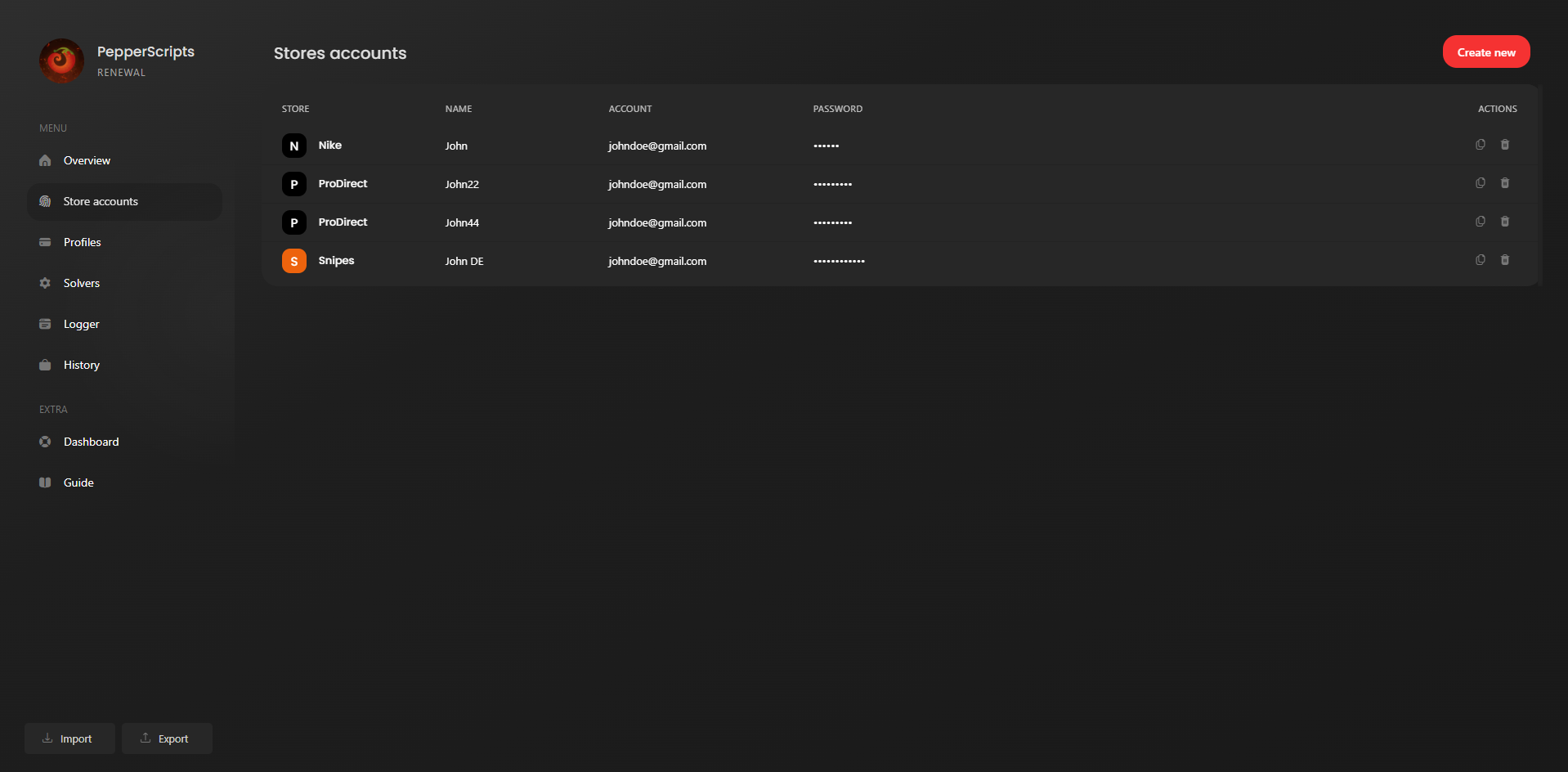
Task: Click the Export button
Action: (x=166, y=738)
